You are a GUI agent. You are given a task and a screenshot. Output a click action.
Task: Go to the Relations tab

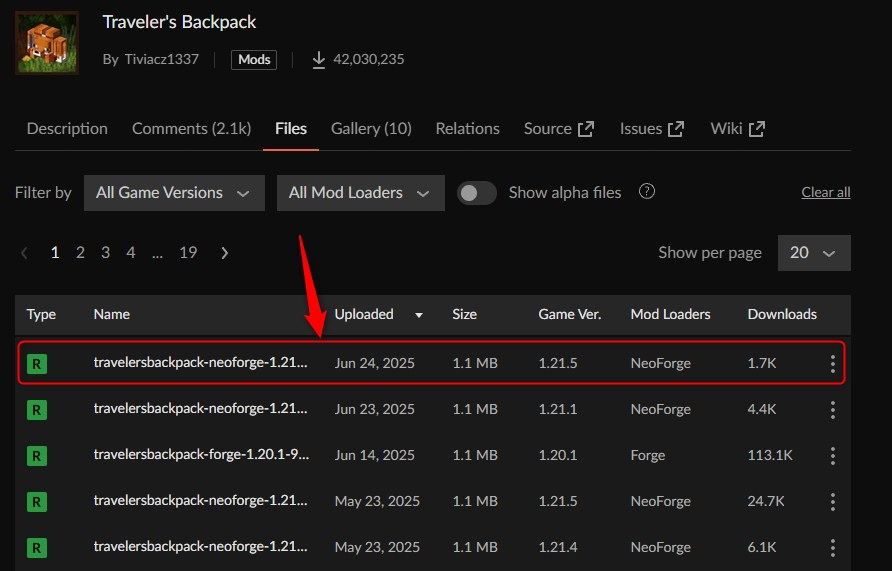tap(468, 129)
